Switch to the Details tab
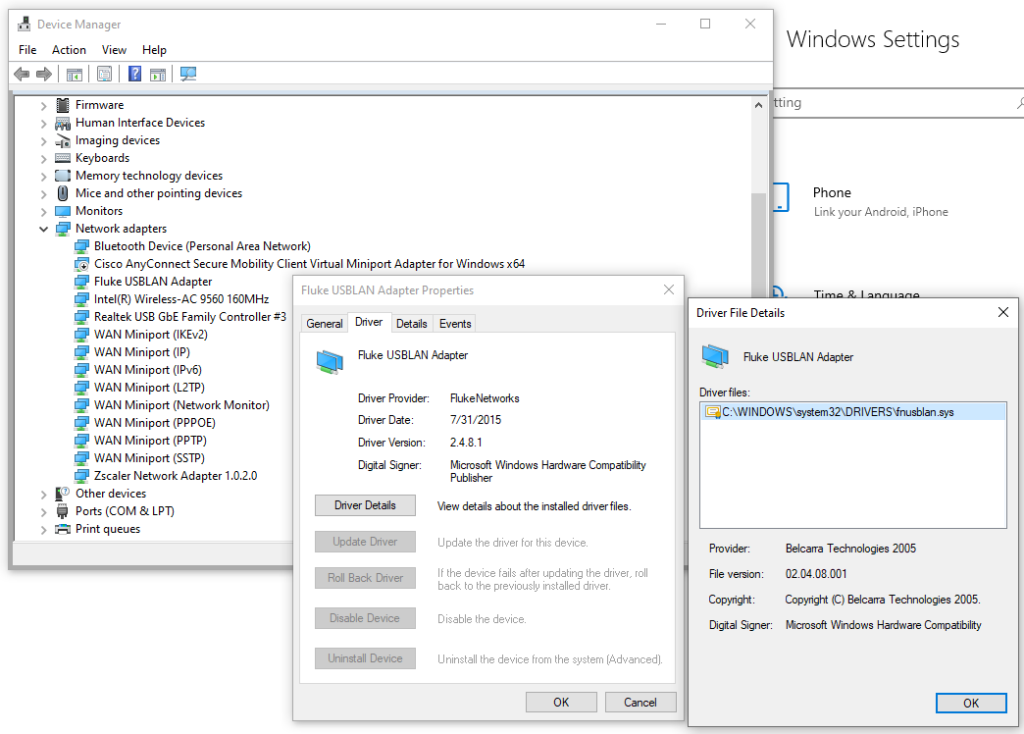The width and height of the screenshot is (1024, 734). click(x=411, y=324)
